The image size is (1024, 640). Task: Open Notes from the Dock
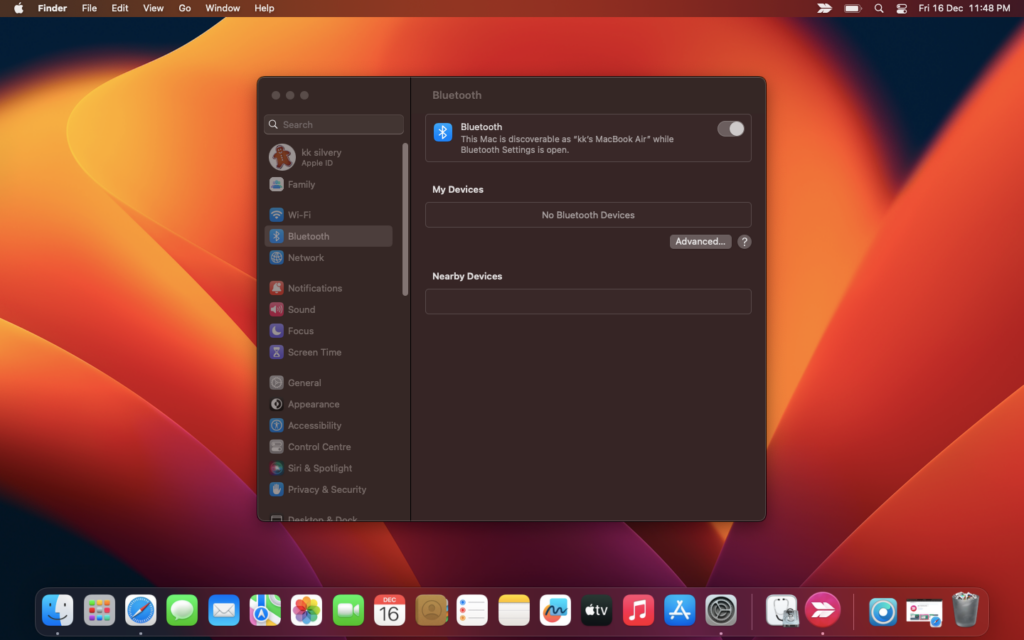point(514,611)
